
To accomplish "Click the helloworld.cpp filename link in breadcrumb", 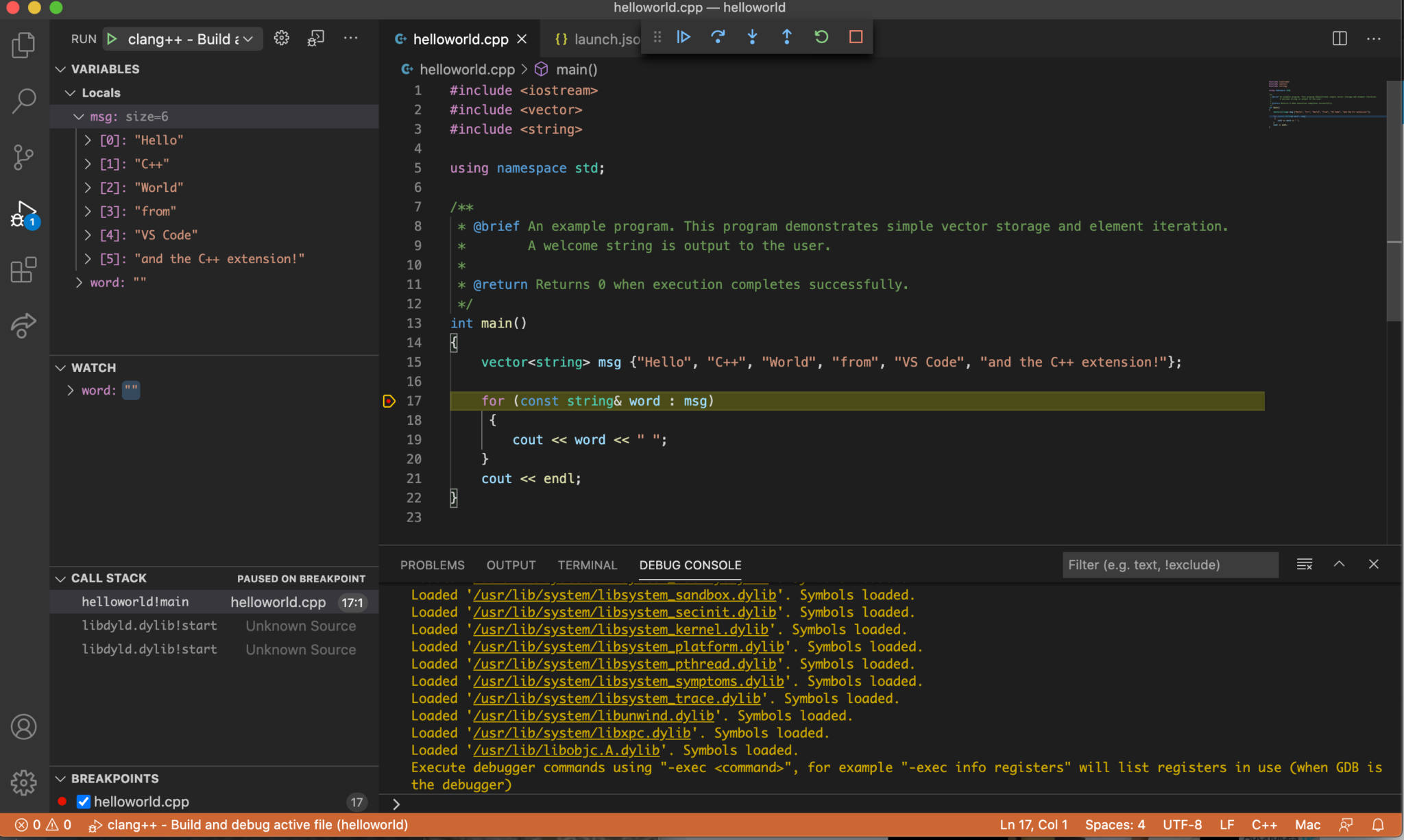I will [x=467, y=69].
